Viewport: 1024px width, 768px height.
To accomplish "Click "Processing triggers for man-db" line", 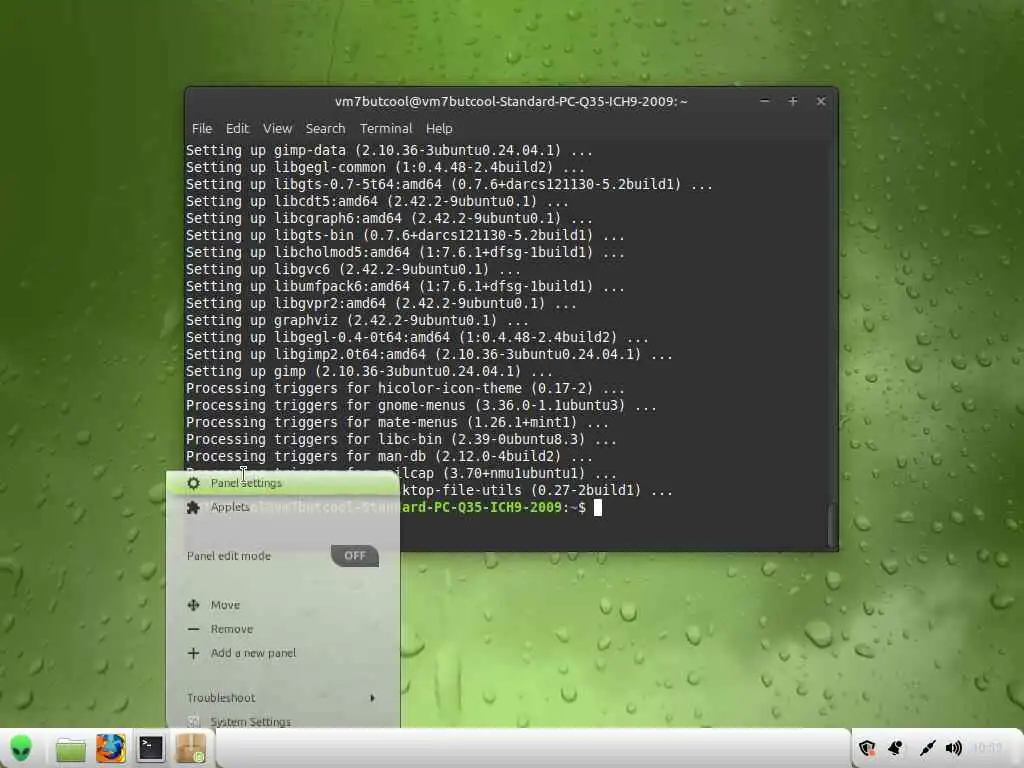I will point(389,456).
